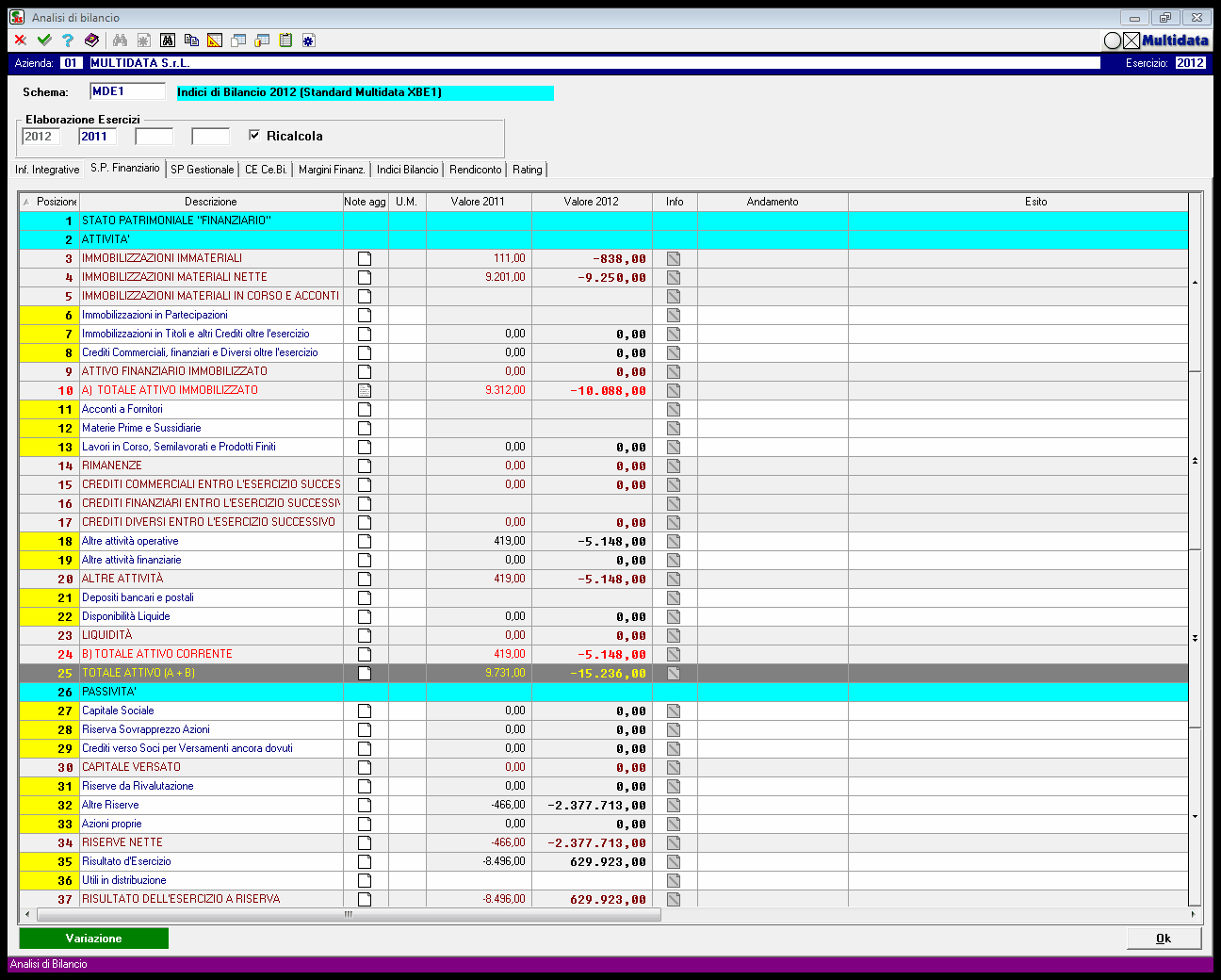Click the black-framed binoculars find icon
Screen dimensions: 1221x980
click(x=168, y=40)
